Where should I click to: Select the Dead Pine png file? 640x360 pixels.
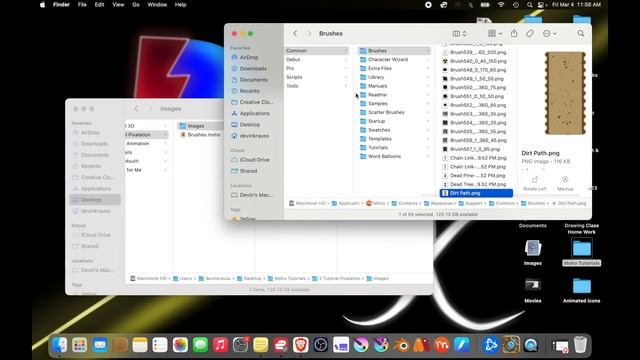[x=478, y=176]
